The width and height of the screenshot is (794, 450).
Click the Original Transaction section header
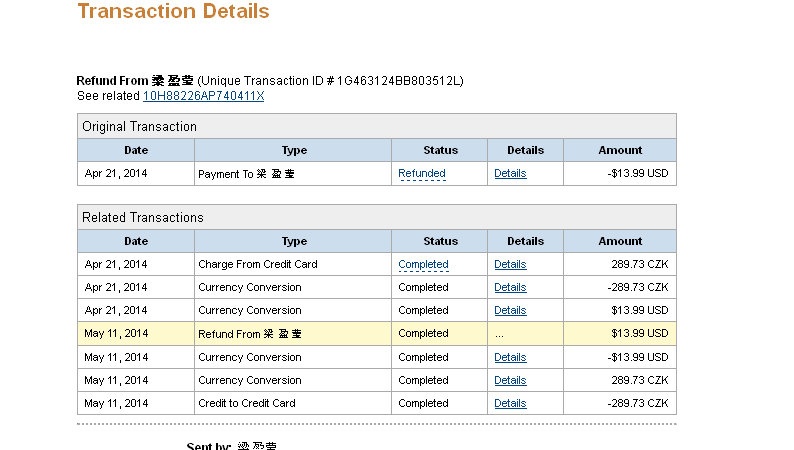[139, 127]
